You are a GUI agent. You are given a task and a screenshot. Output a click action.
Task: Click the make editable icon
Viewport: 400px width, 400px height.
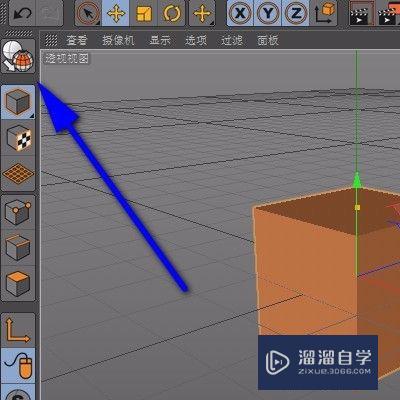coord(18,56)
